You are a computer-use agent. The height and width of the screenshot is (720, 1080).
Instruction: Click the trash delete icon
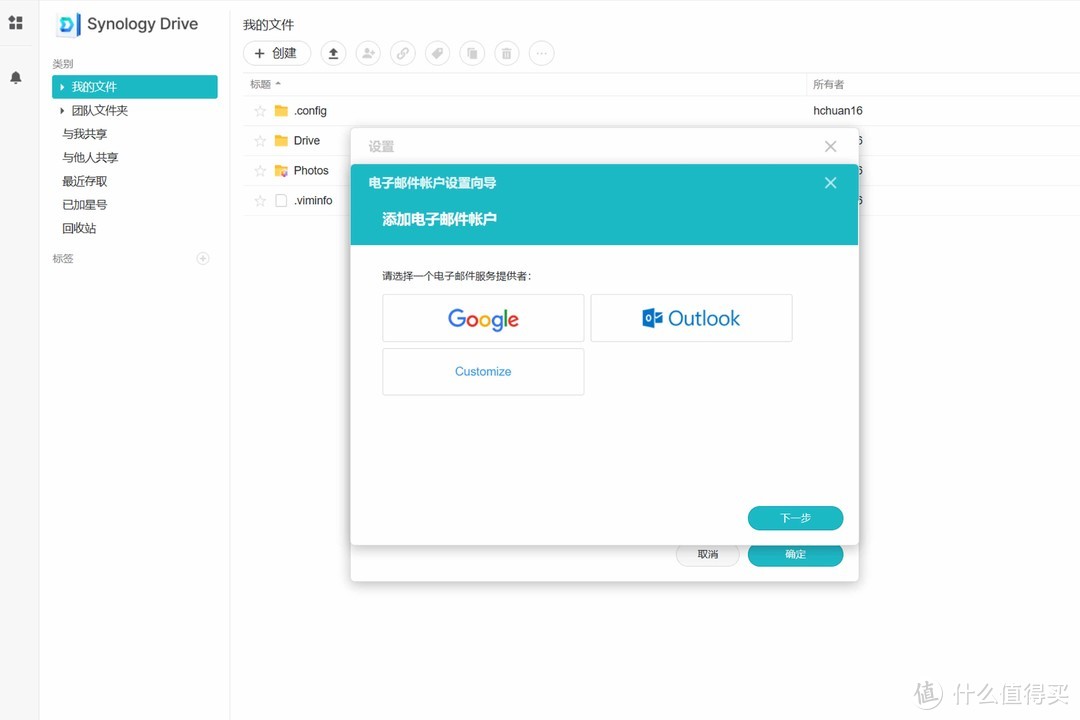506,53
